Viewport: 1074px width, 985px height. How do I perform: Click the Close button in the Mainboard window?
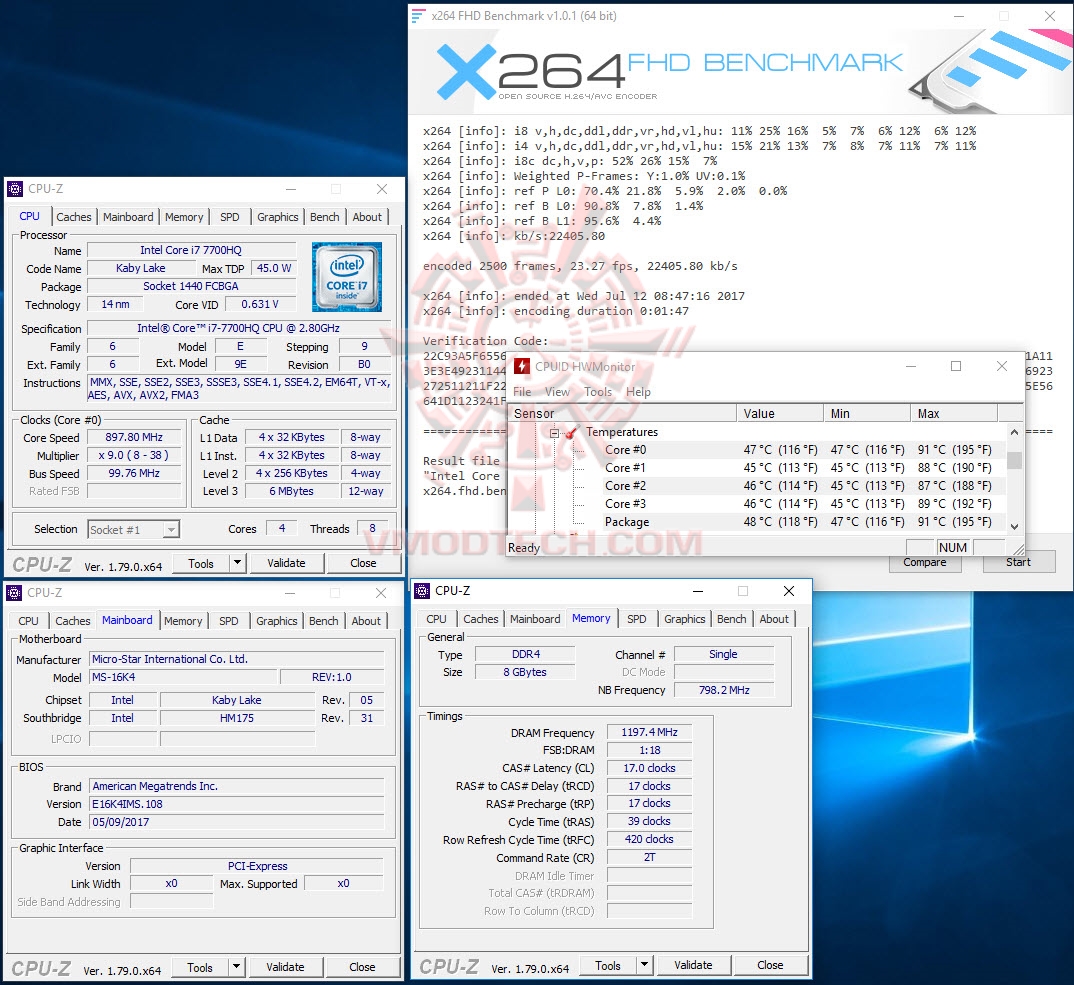(362, 968)
